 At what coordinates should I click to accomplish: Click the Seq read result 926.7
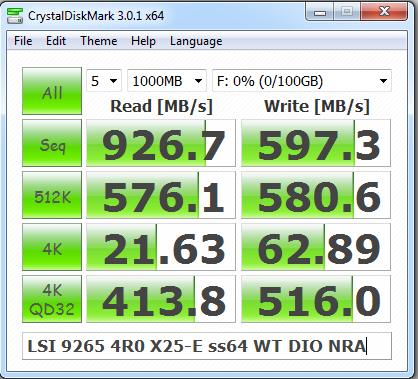pos(161,143)
